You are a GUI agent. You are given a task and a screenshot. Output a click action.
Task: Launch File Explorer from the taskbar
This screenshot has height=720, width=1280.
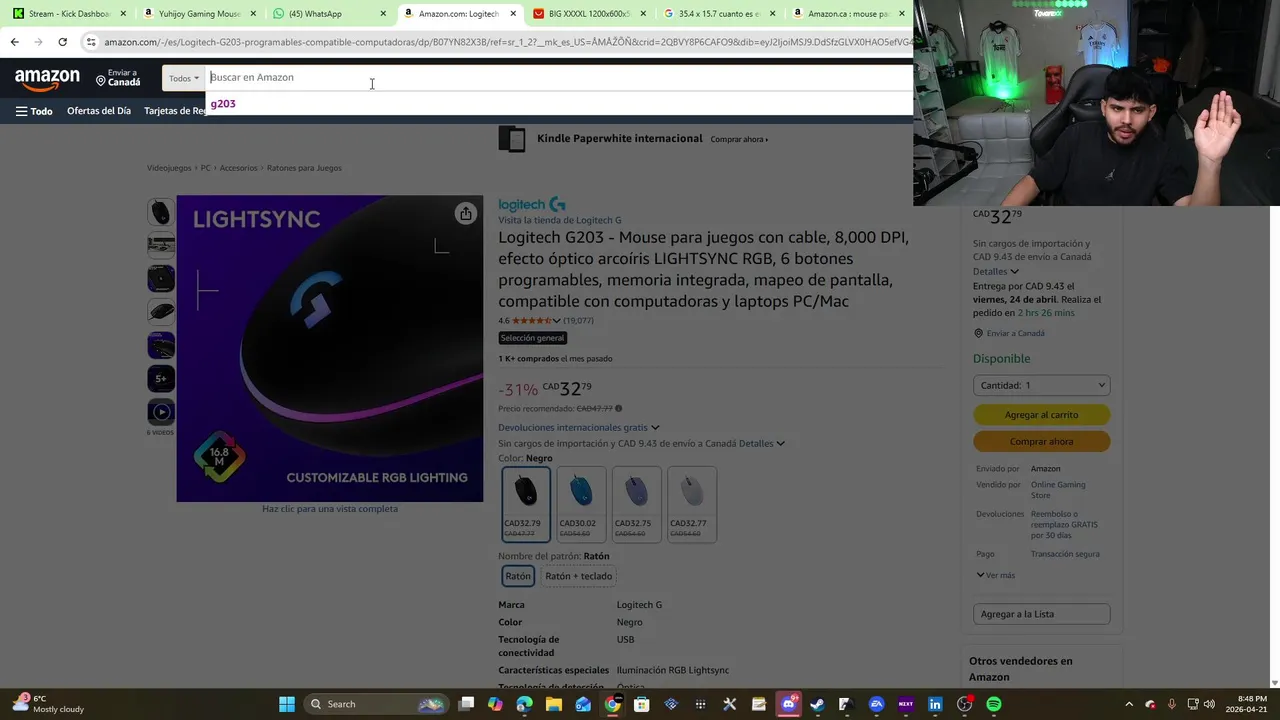coord(554,704)
